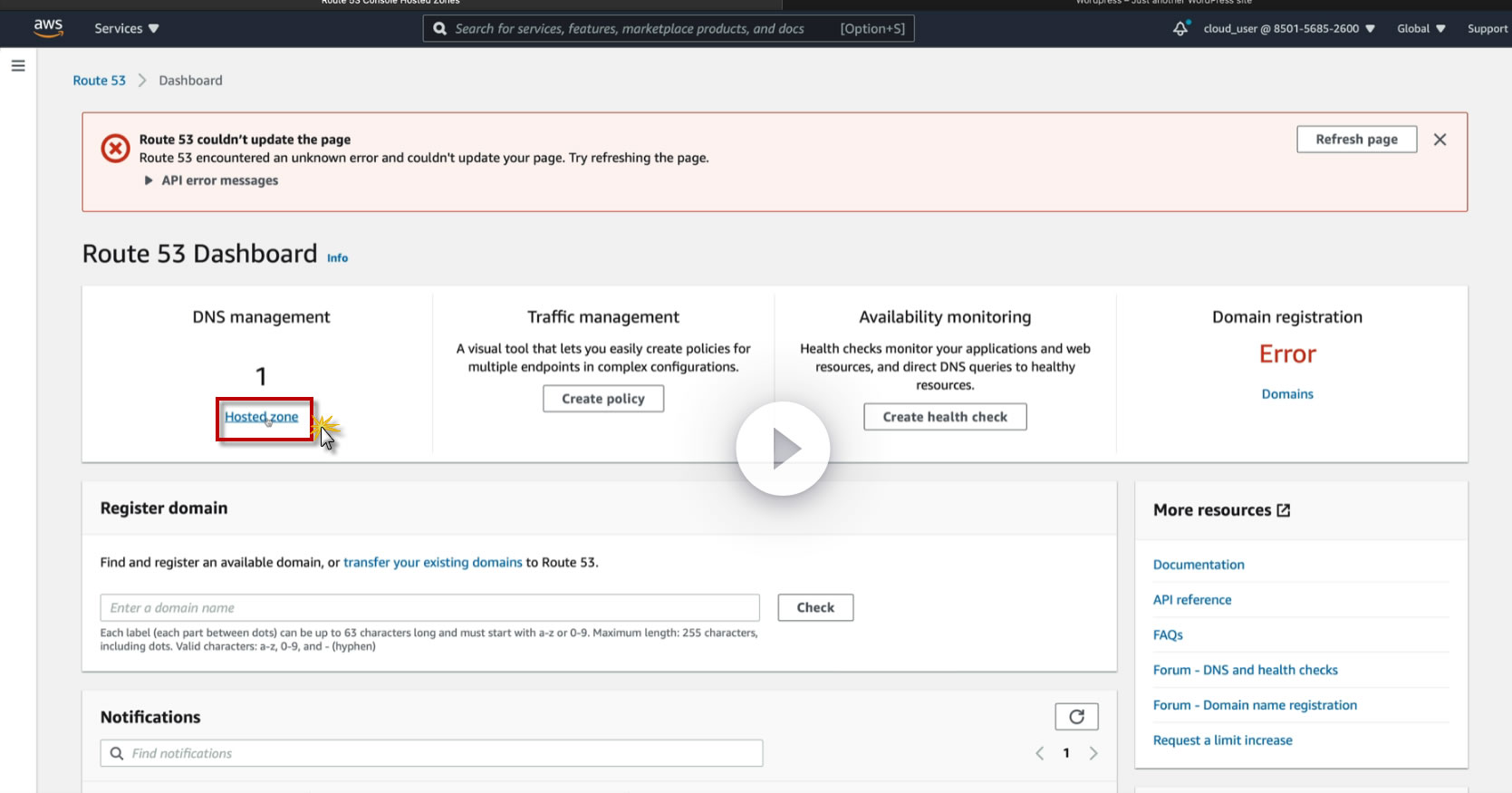Go to previous notifications page

[1040, 754]
